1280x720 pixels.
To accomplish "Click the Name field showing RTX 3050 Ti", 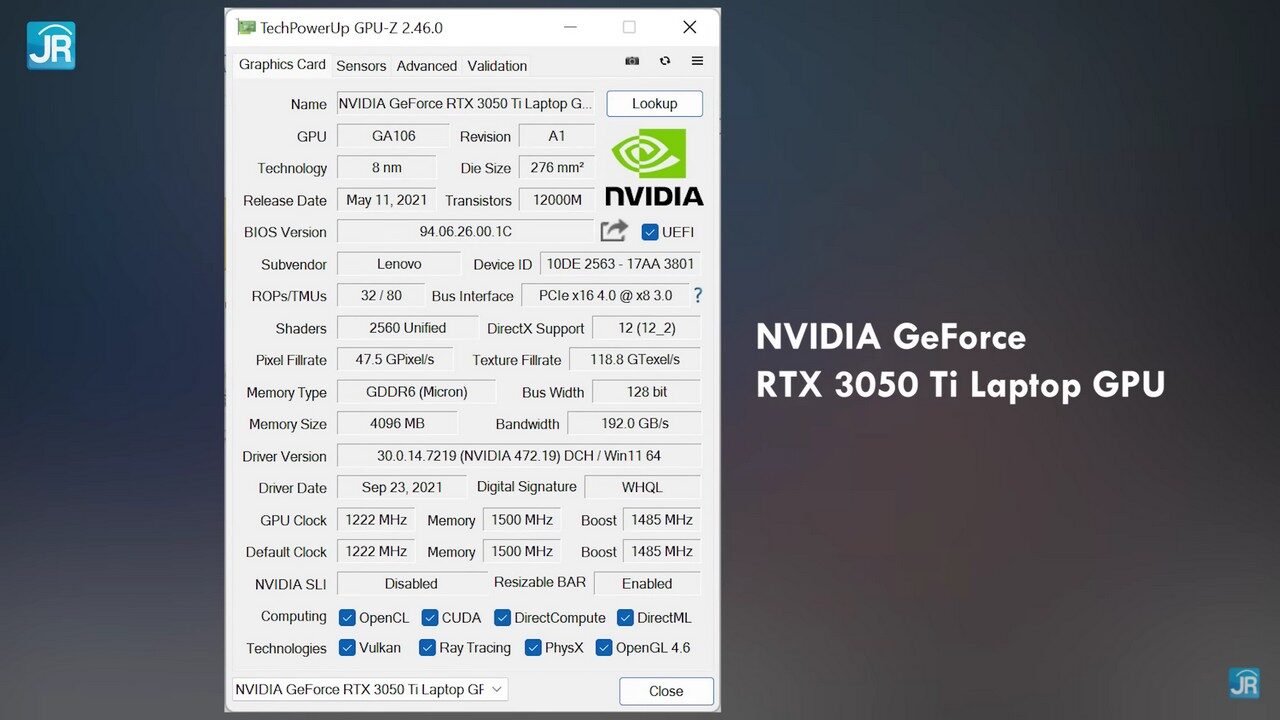I will tap(466, 103).
